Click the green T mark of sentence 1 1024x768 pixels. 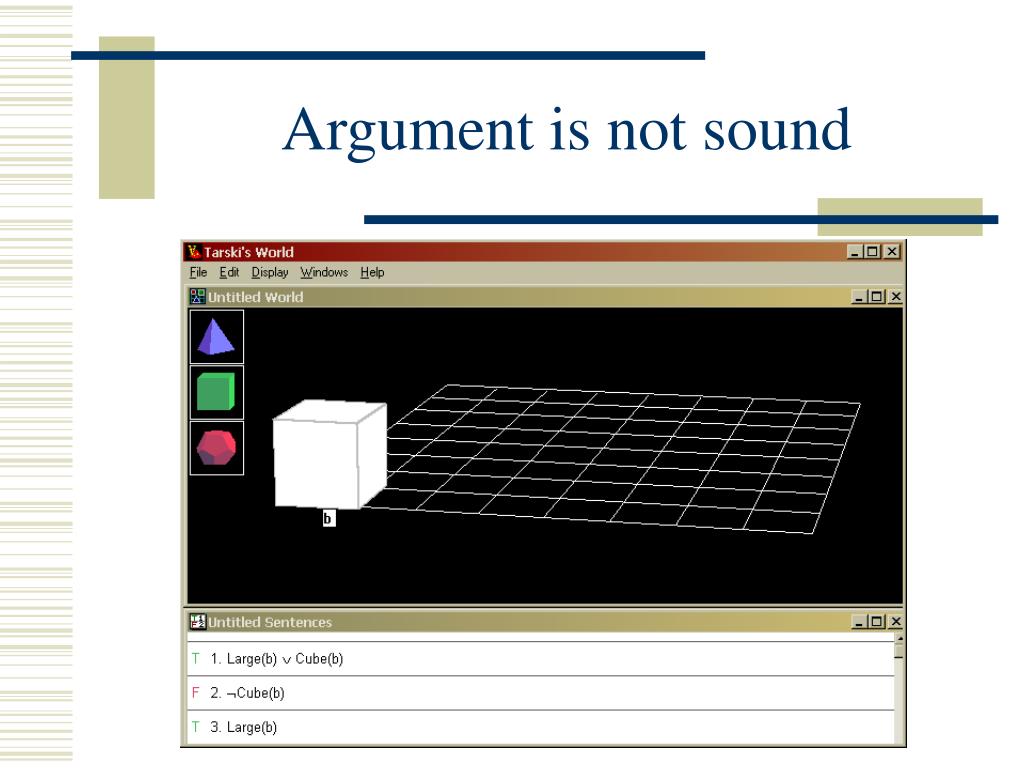tap(195, 658)
